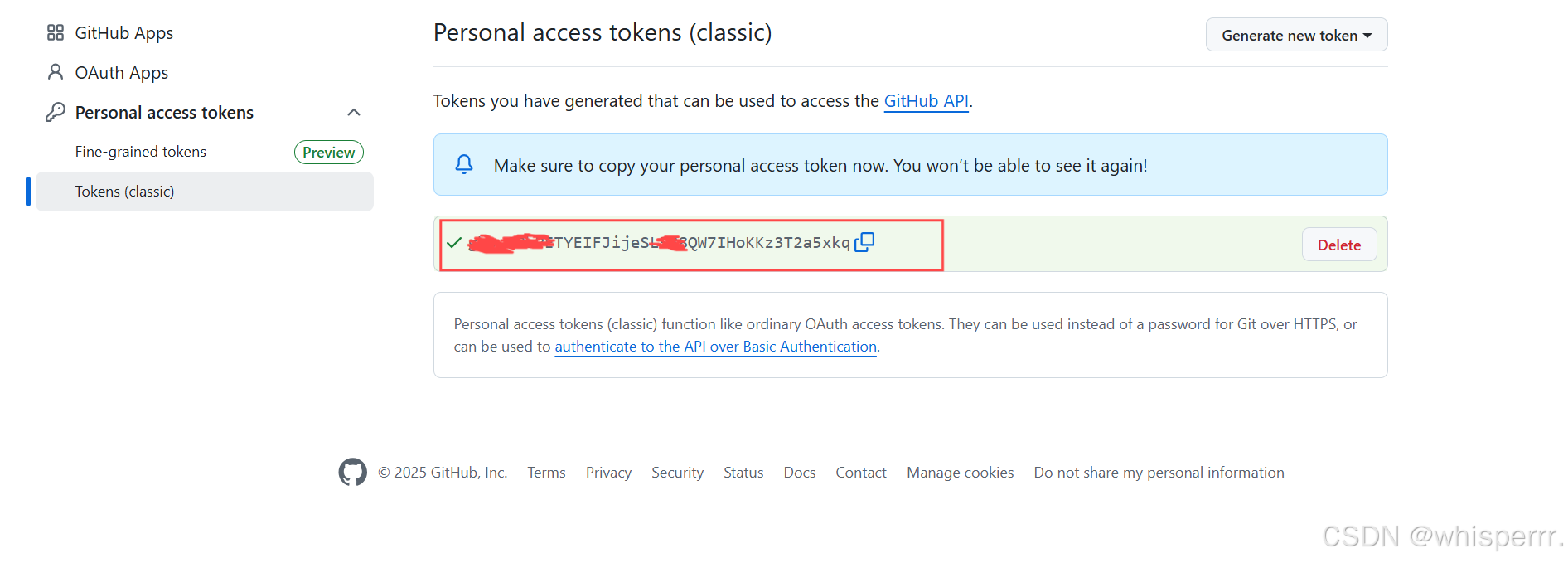Open the Generate new token dropdown
The image size is (1568, 563).
pos(1296,35)
